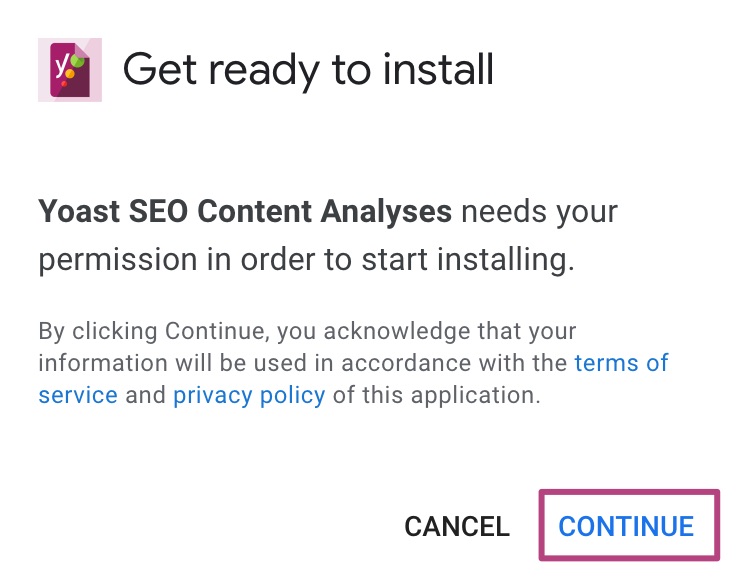Screen dimensions: 748x588
Task: Click the CONTINUE button
Action: pos(626,526)
